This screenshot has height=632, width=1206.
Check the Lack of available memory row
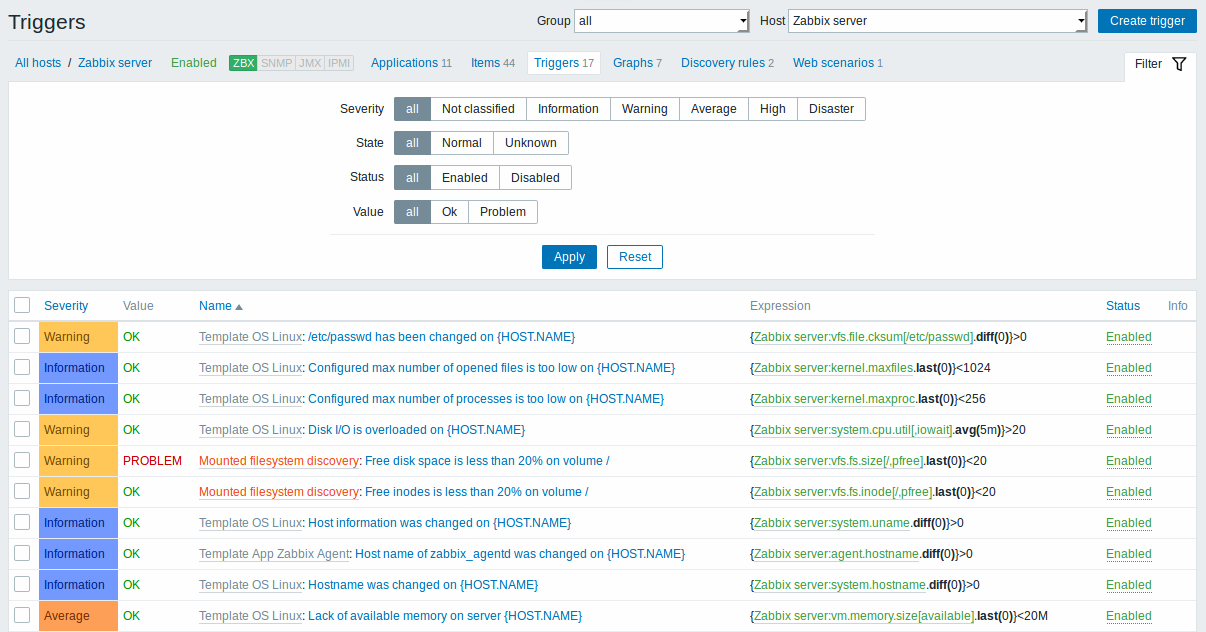click(22, 615)
